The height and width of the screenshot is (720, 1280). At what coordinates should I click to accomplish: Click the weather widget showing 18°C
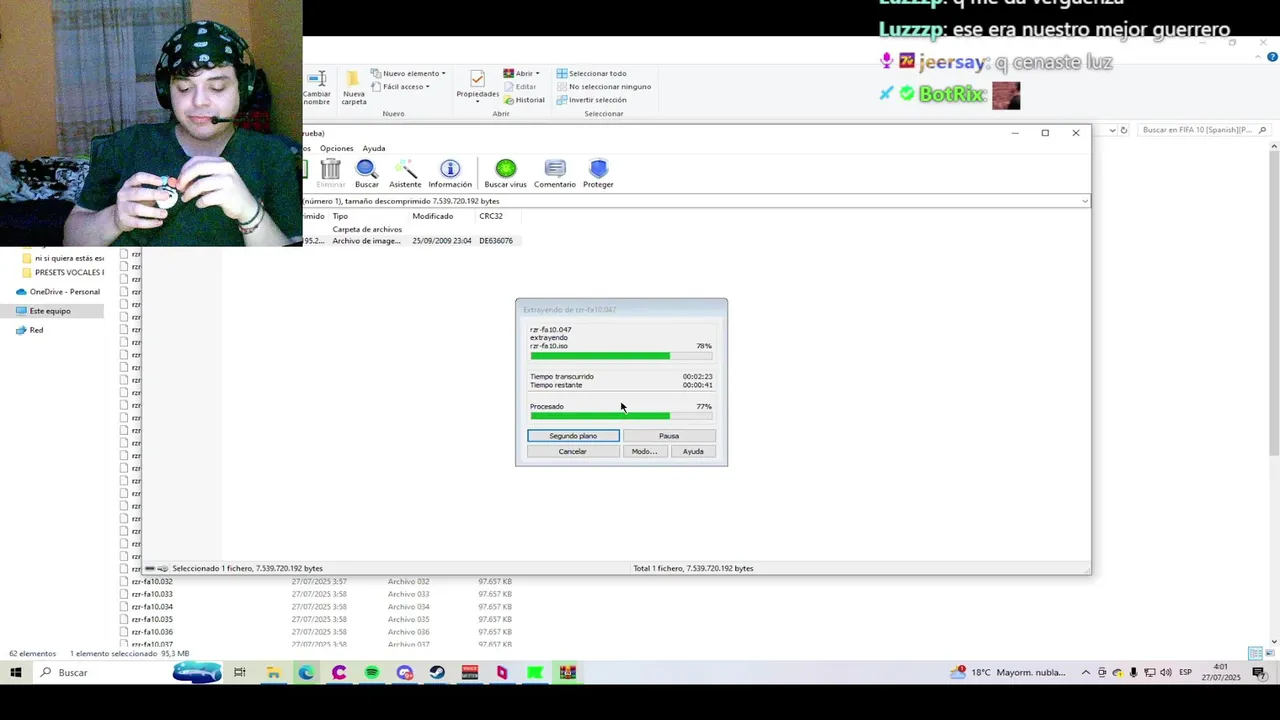point(1009,673)
